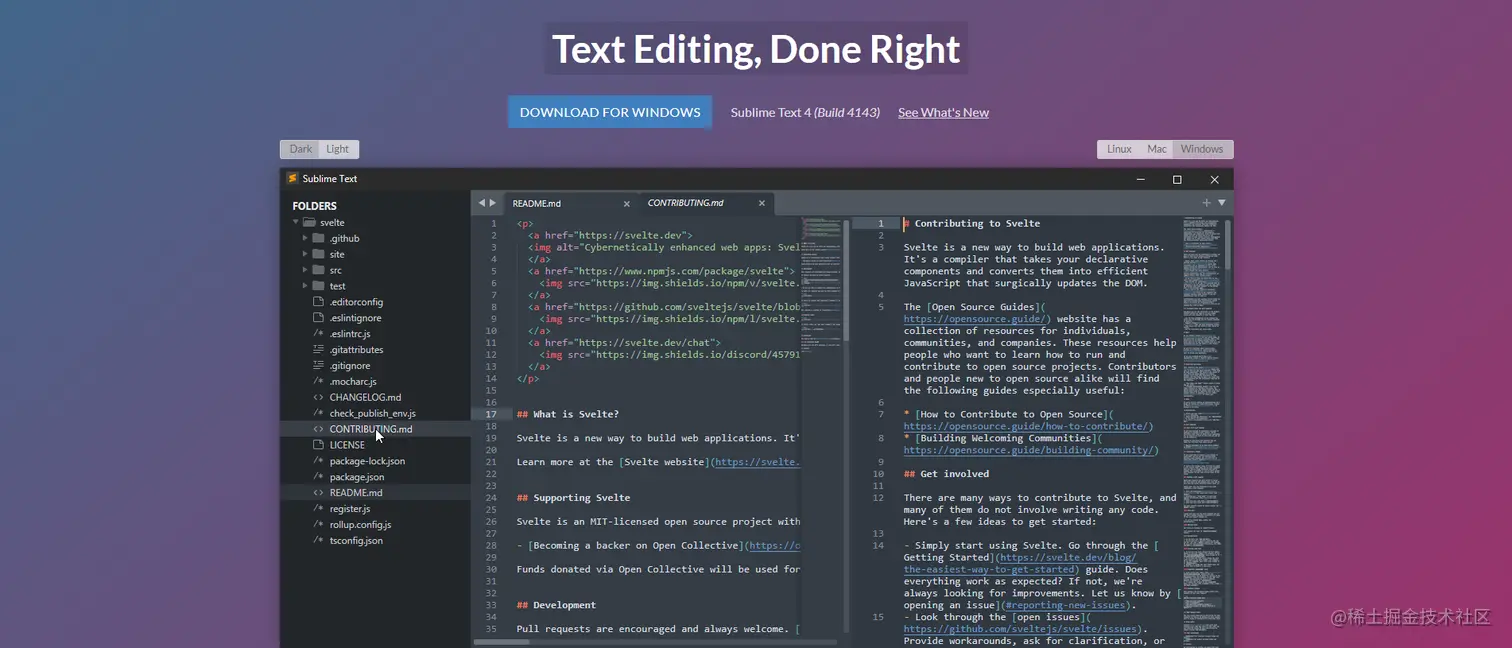Click the .eslintignore file icon
The width and height of the screenshot is (1512, 648).
pyautogui.click(x=318, y=318)
